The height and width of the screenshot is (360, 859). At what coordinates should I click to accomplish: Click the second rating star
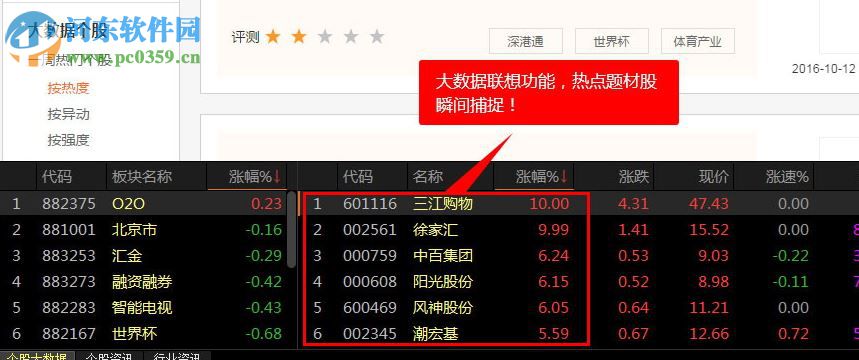(x=299, y=37)
